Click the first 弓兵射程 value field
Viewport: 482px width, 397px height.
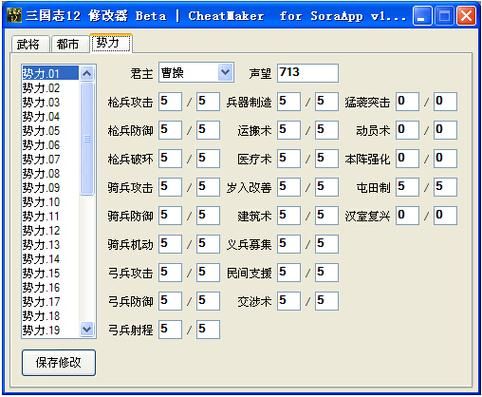[170, 329]
